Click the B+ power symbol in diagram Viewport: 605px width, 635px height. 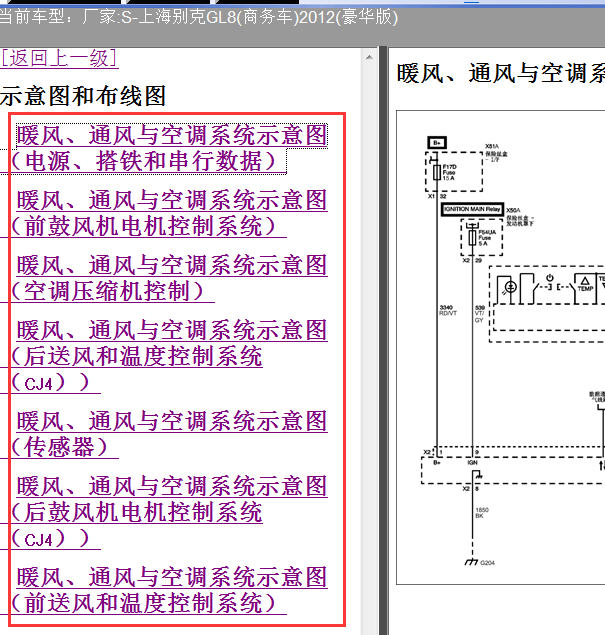(437, 143)
